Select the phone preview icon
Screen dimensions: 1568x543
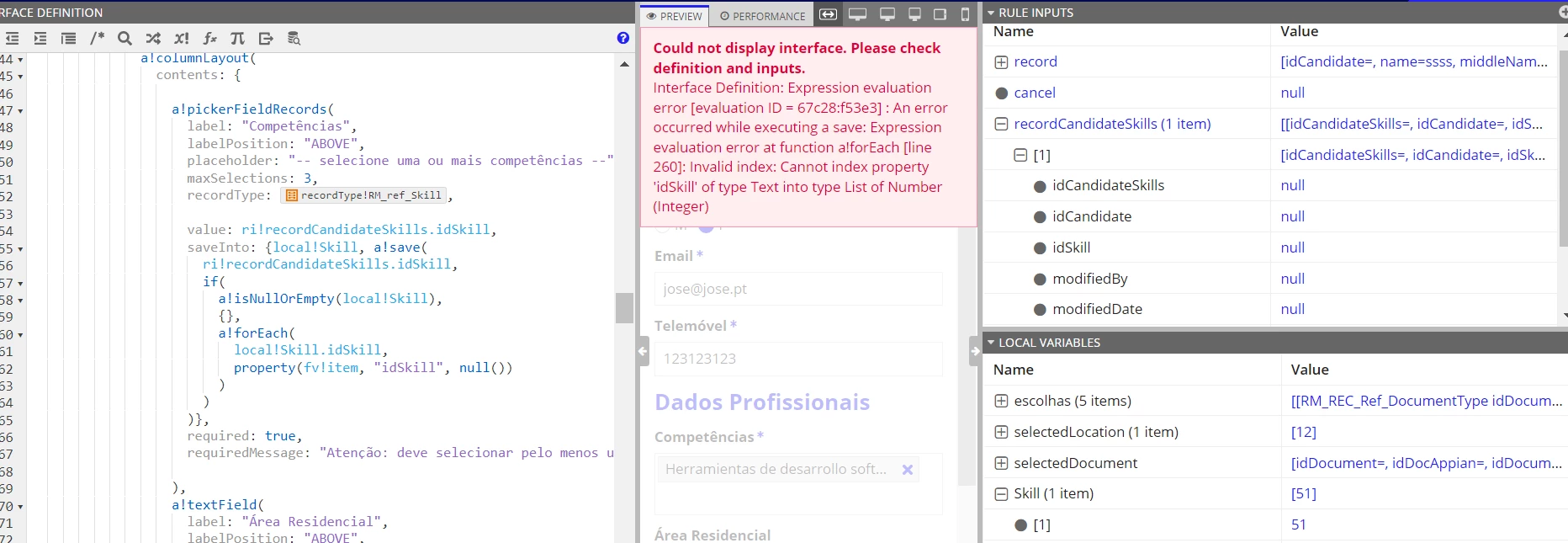coord(965,14)
